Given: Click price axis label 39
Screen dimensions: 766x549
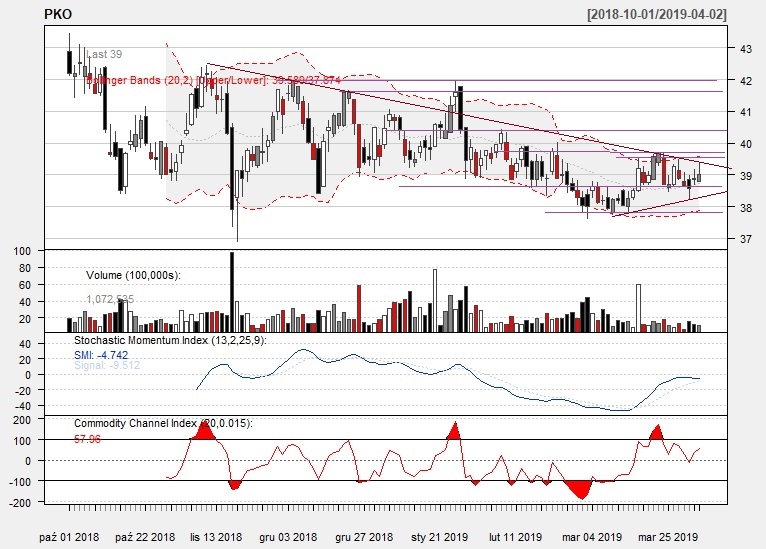Looking at the screenshot, I should tap(745, 175).
